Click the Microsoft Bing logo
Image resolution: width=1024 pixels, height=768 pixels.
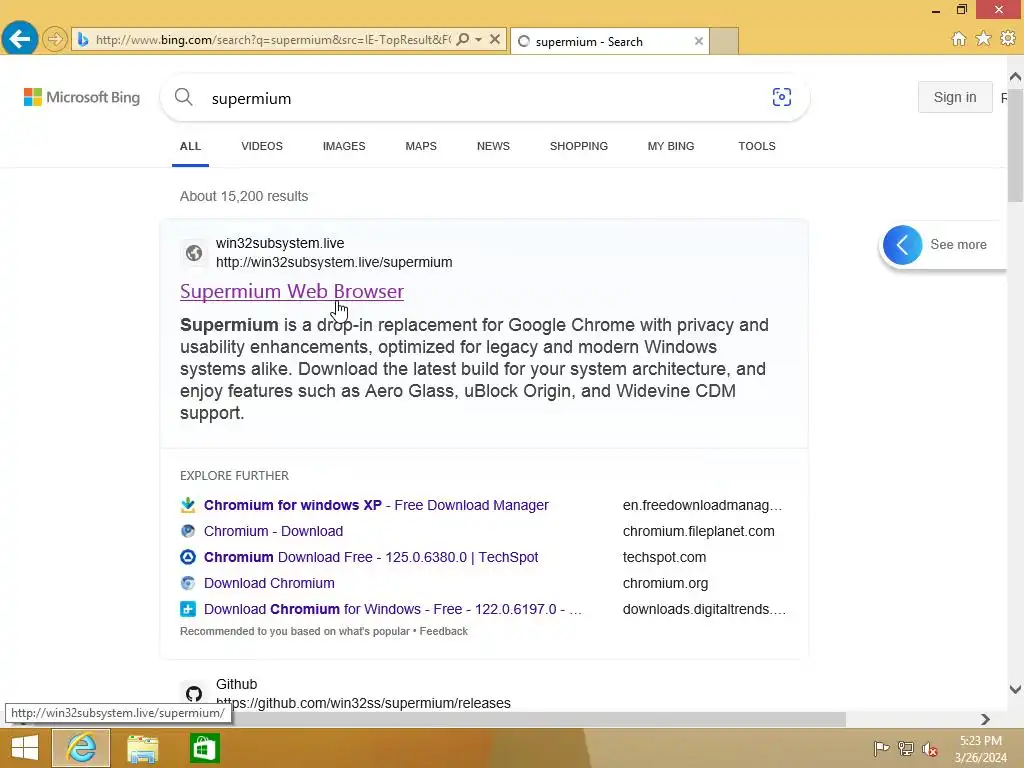tap(82, 97)
